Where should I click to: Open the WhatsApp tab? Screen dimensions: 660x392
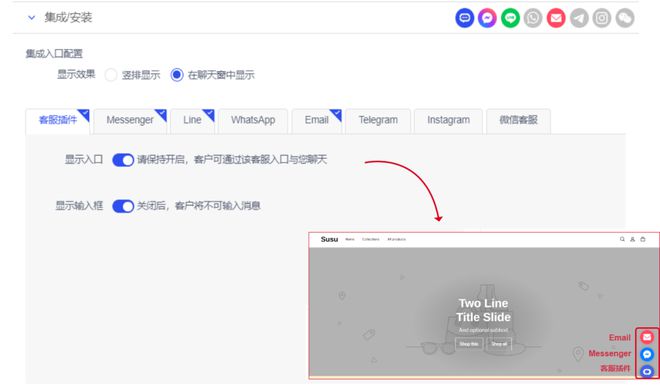coord(253,120)
